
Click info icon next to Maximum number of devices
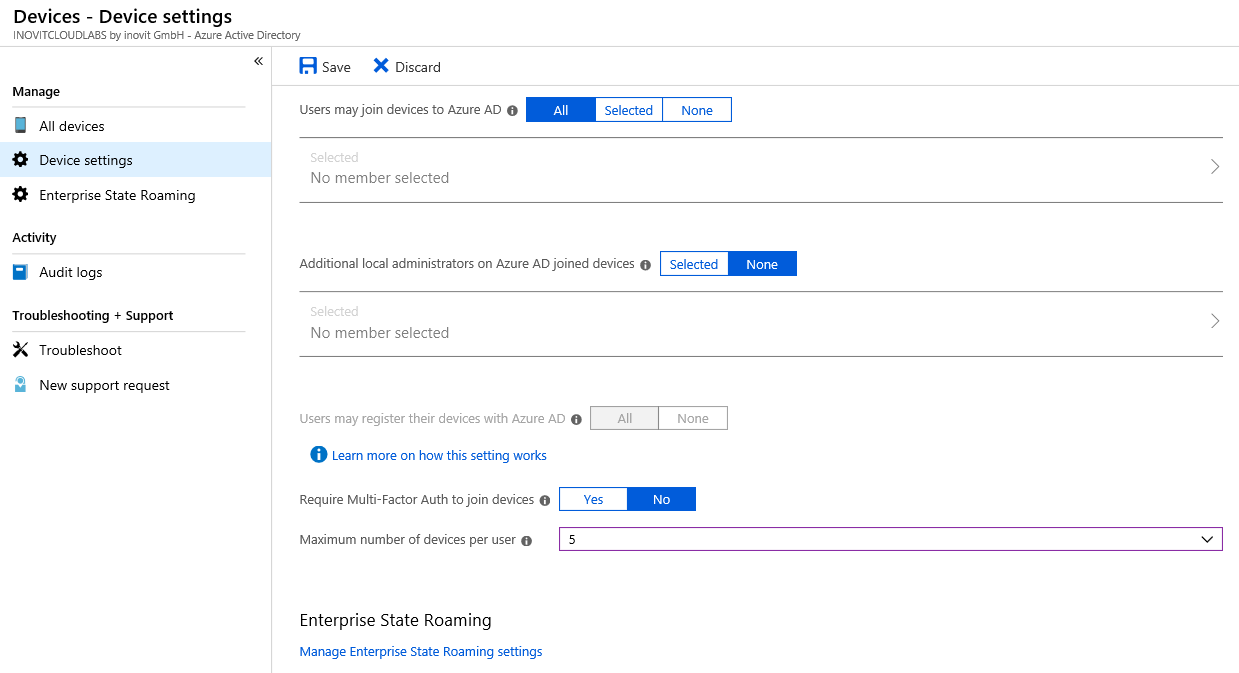click(526, 541)
